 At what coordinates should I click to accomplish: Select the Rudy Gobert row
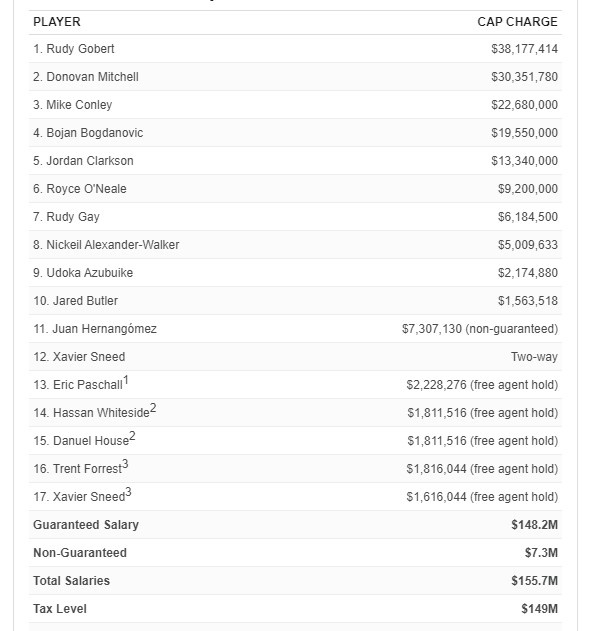tap(295, 49)
